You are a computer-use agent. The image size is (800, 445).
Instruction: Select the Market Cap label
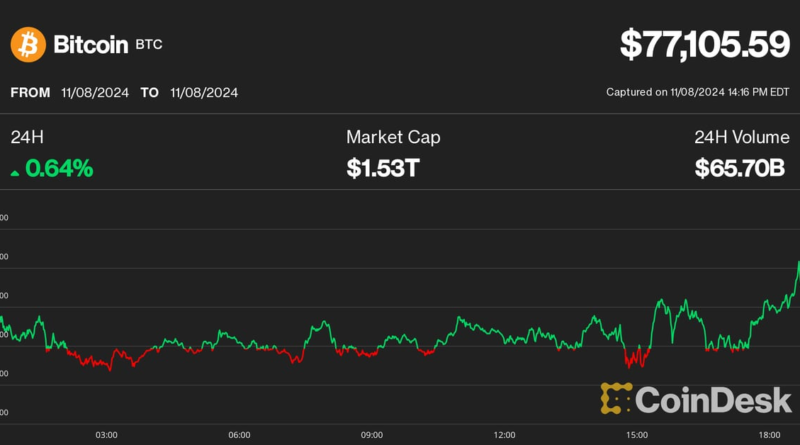click(x=393, y=137)
